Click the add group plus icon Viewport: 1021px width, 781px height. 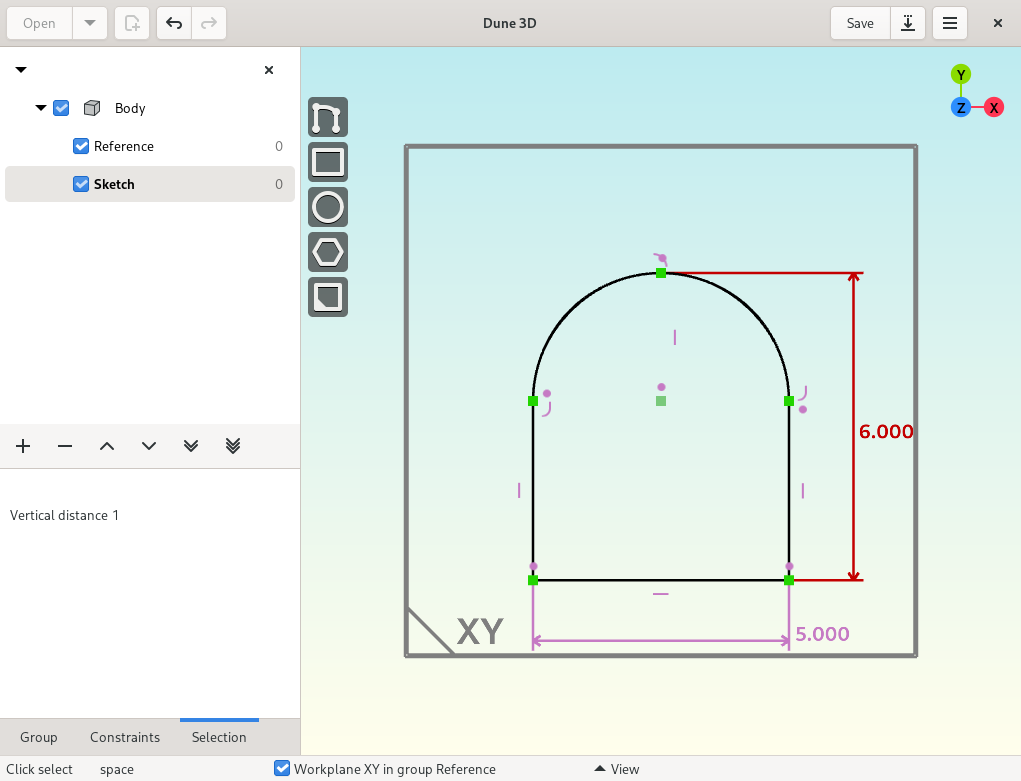tap(23, 446)
